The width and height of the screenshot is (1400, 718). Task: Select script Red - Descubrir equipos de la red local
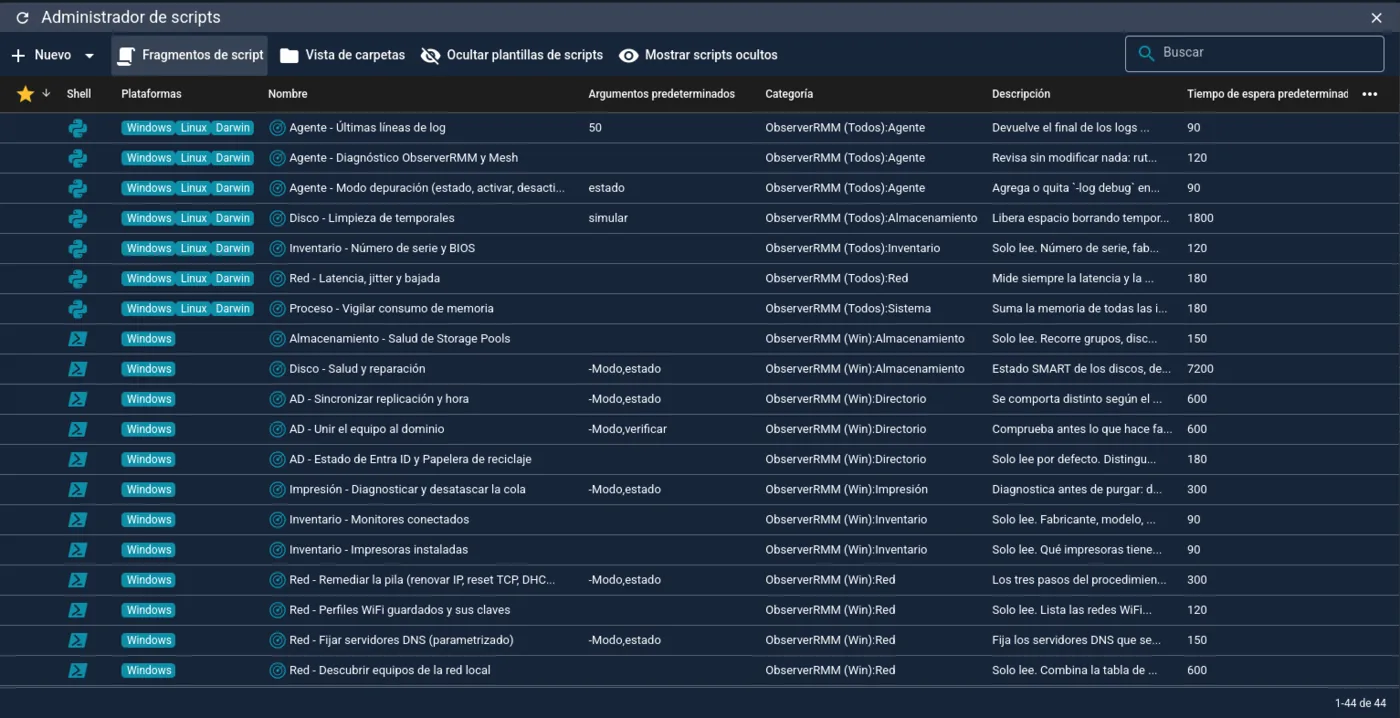tap(390, 670)
